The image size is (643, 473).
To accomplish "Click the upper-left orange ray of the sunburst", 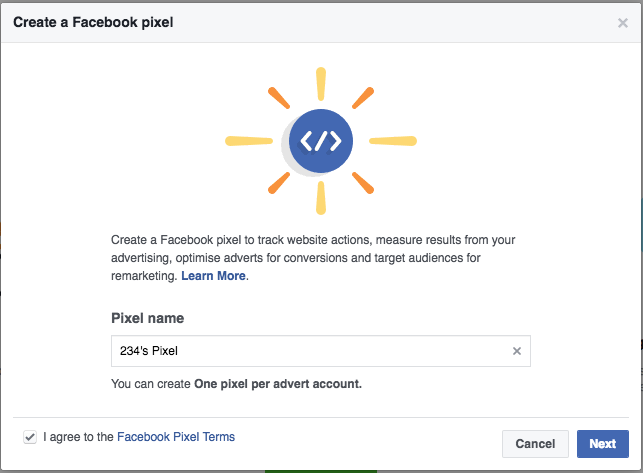I will pos(279,98).
